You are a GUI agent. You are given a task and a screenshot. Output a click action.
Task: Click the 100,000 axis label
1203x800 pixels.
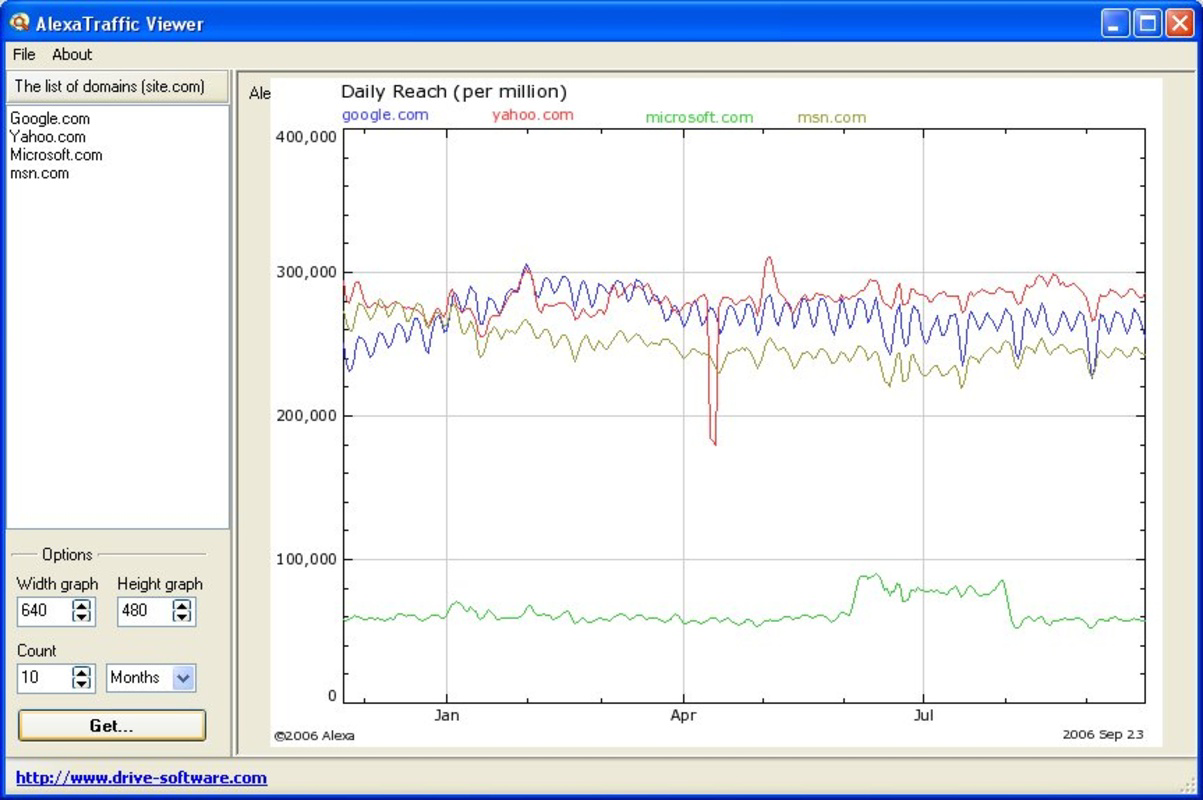click(305, 559)
